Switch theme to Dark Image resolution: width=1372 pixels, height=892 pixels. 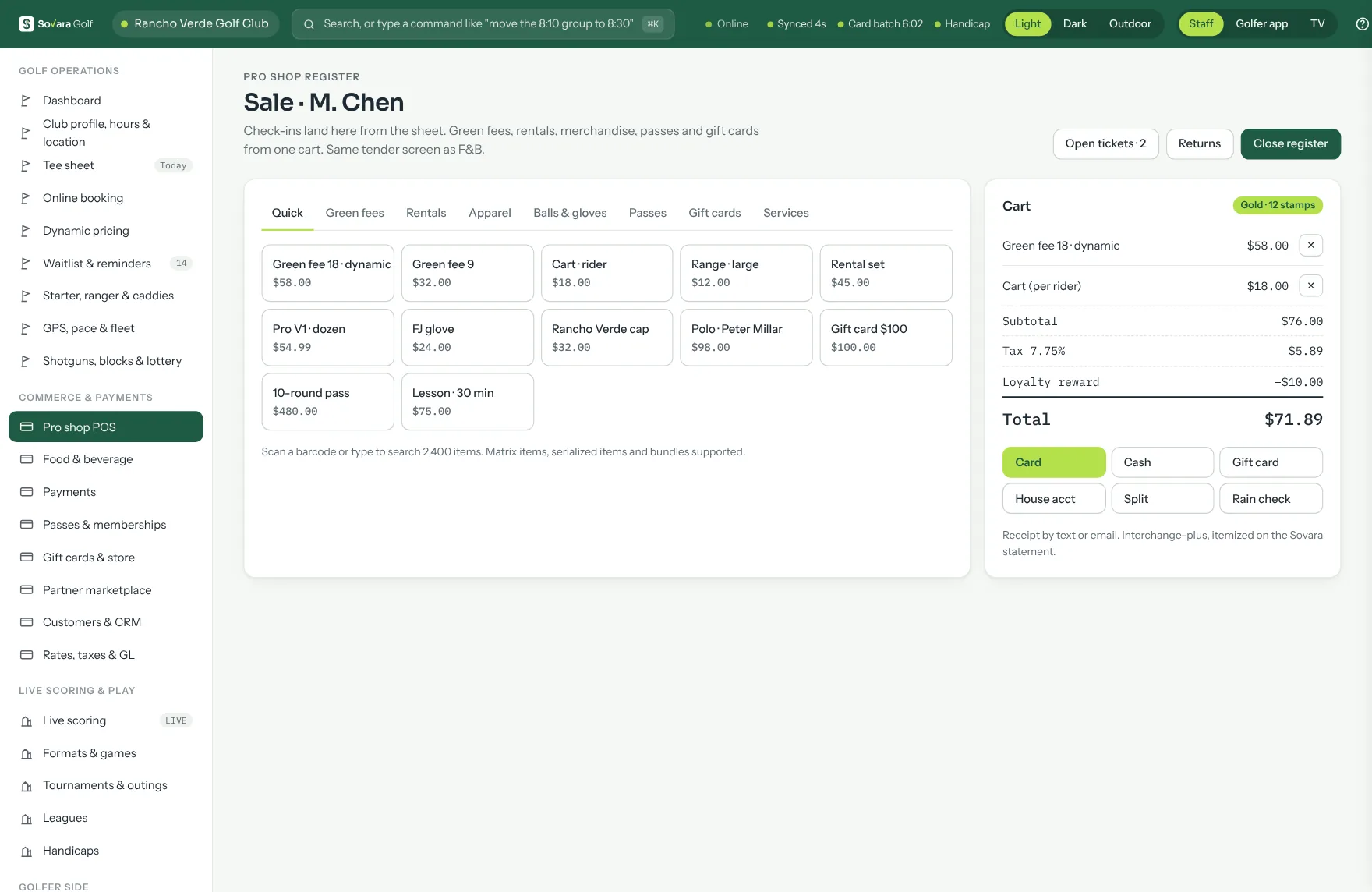pos(1074,24)
